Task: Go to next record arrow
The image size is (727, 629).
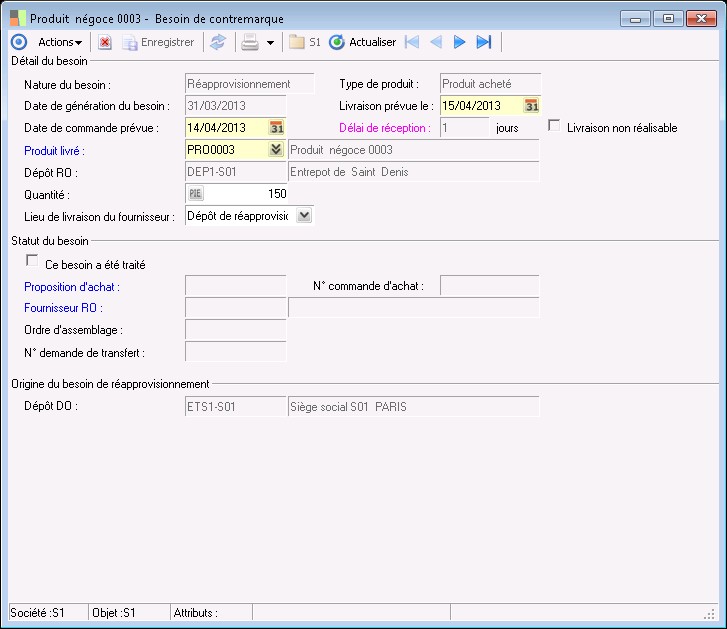Action: 459,42
